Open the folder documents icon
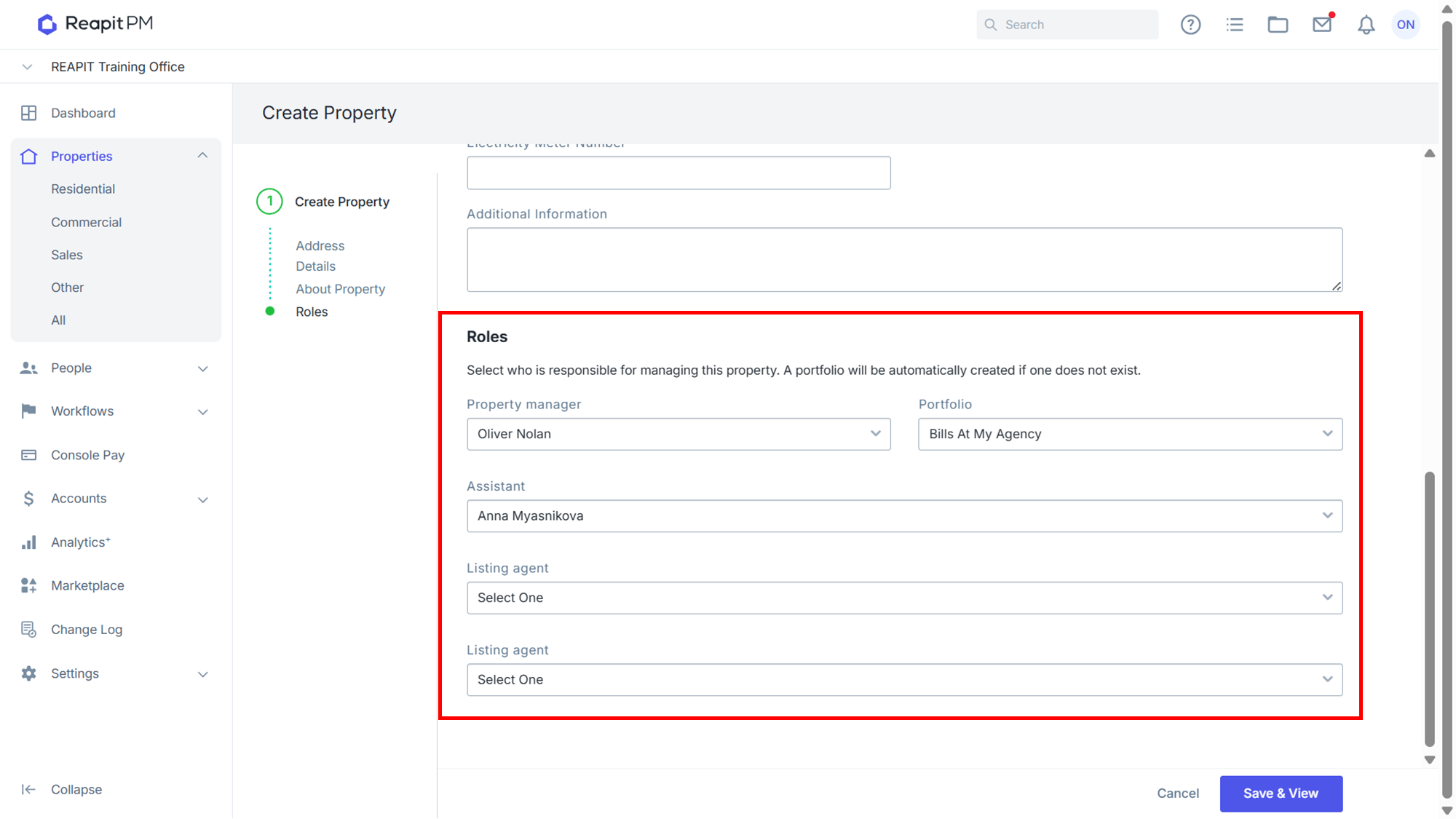This screenshot has height=819, width=1456. (x=1278, y=25)
